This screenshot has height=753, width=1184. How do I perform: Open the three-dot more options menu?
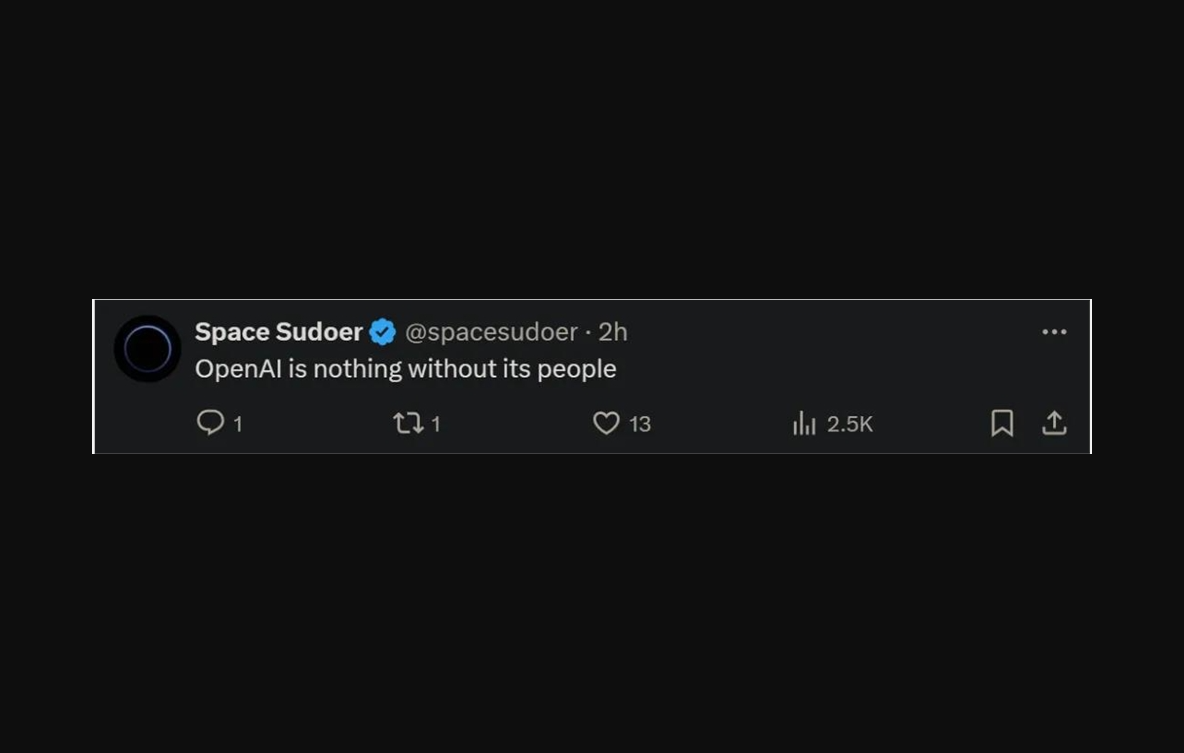point(1054,332)
